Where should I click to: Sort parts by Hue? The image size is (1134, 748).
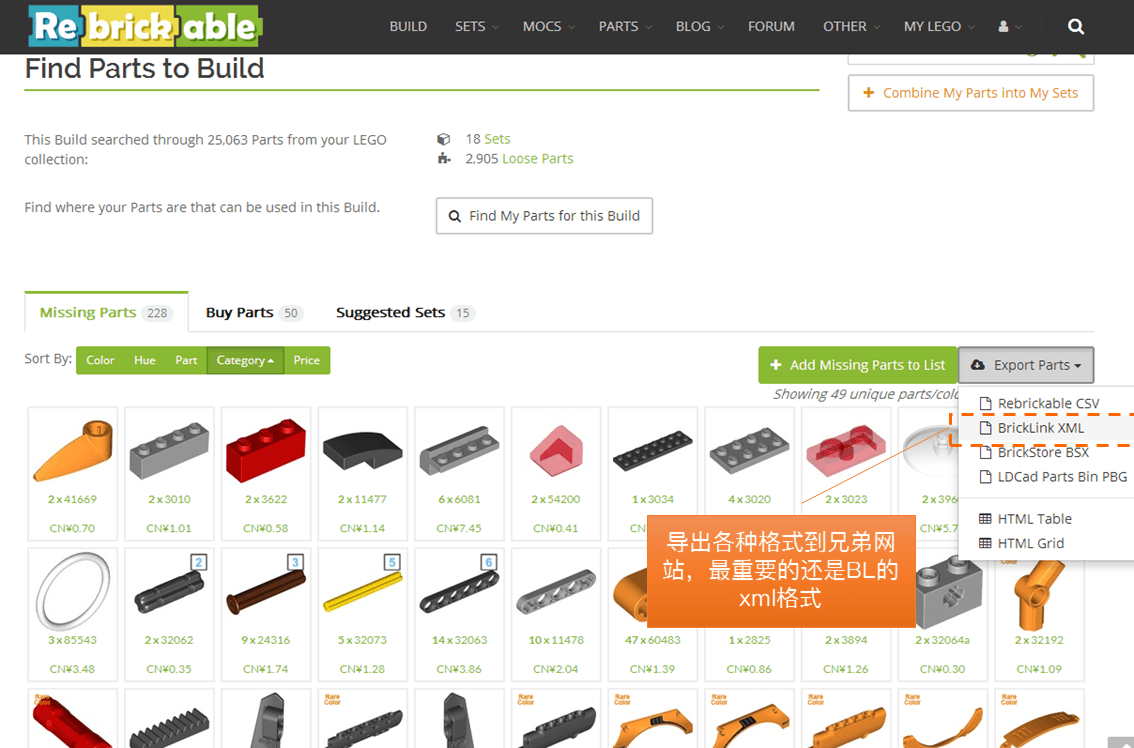pos(145,360)
